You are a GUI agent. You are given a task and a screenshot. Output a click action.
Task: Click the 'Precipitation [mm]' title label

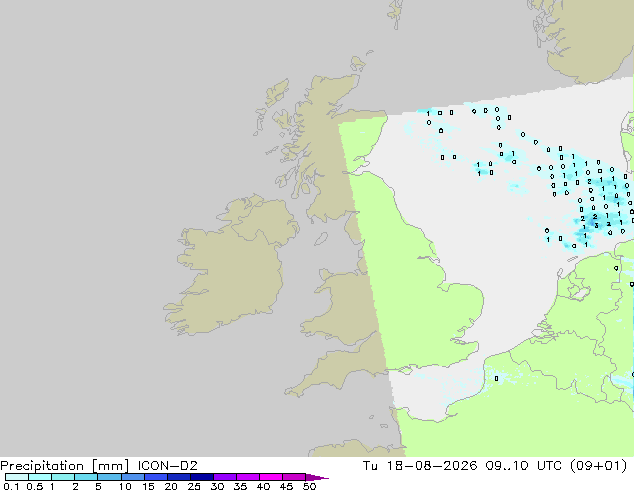65,466
